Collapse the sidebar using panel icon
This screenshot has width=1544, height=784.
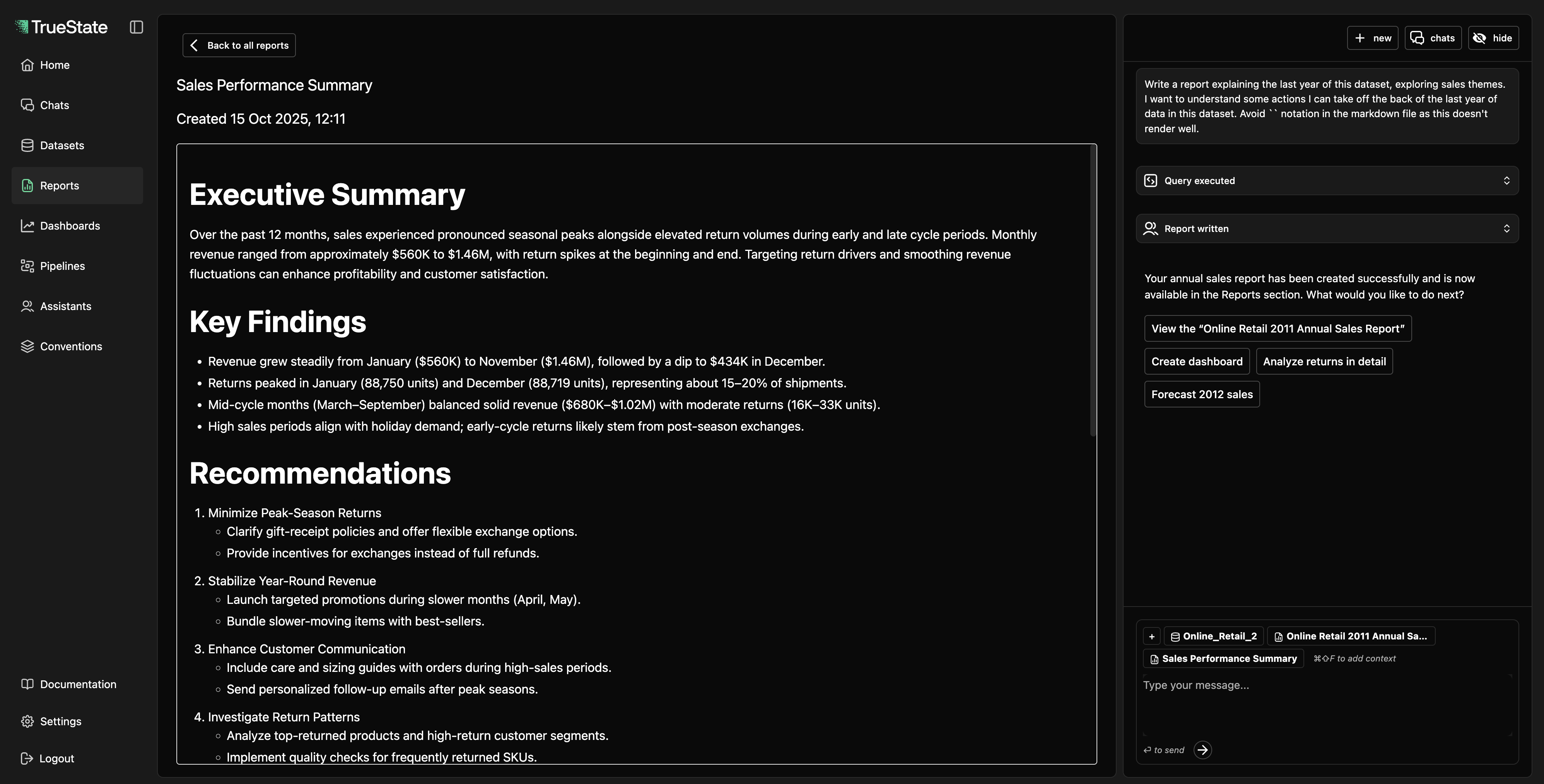(x=136, y=27)
